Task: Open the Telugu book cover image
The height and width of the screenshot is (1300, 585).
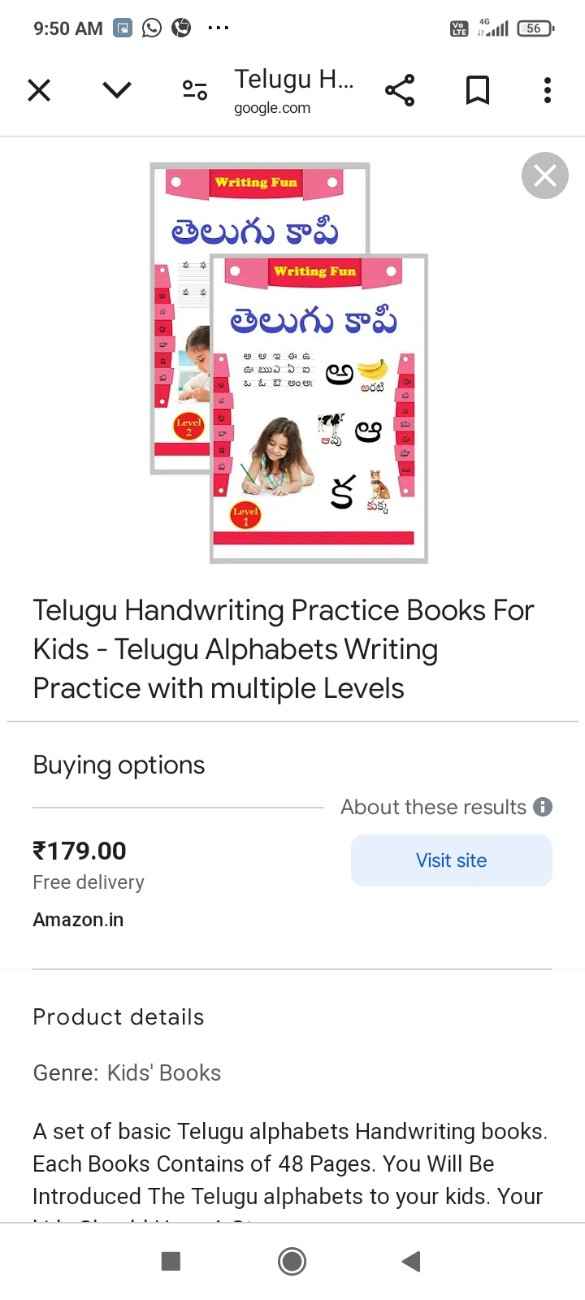Action: tap(289, 363)
